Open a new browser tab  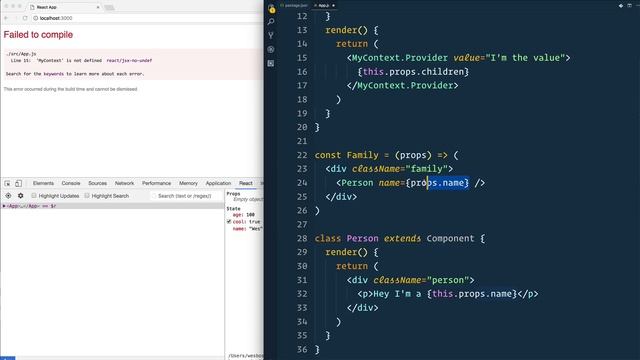[x=109, y=7]
